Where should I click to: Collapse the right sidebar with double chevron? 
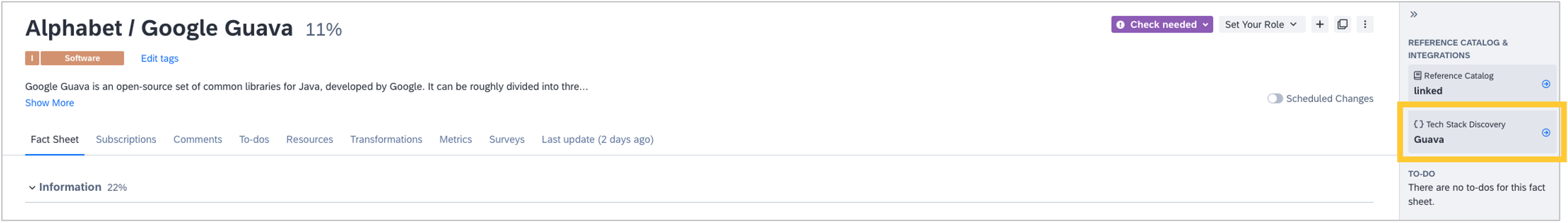1413,14
